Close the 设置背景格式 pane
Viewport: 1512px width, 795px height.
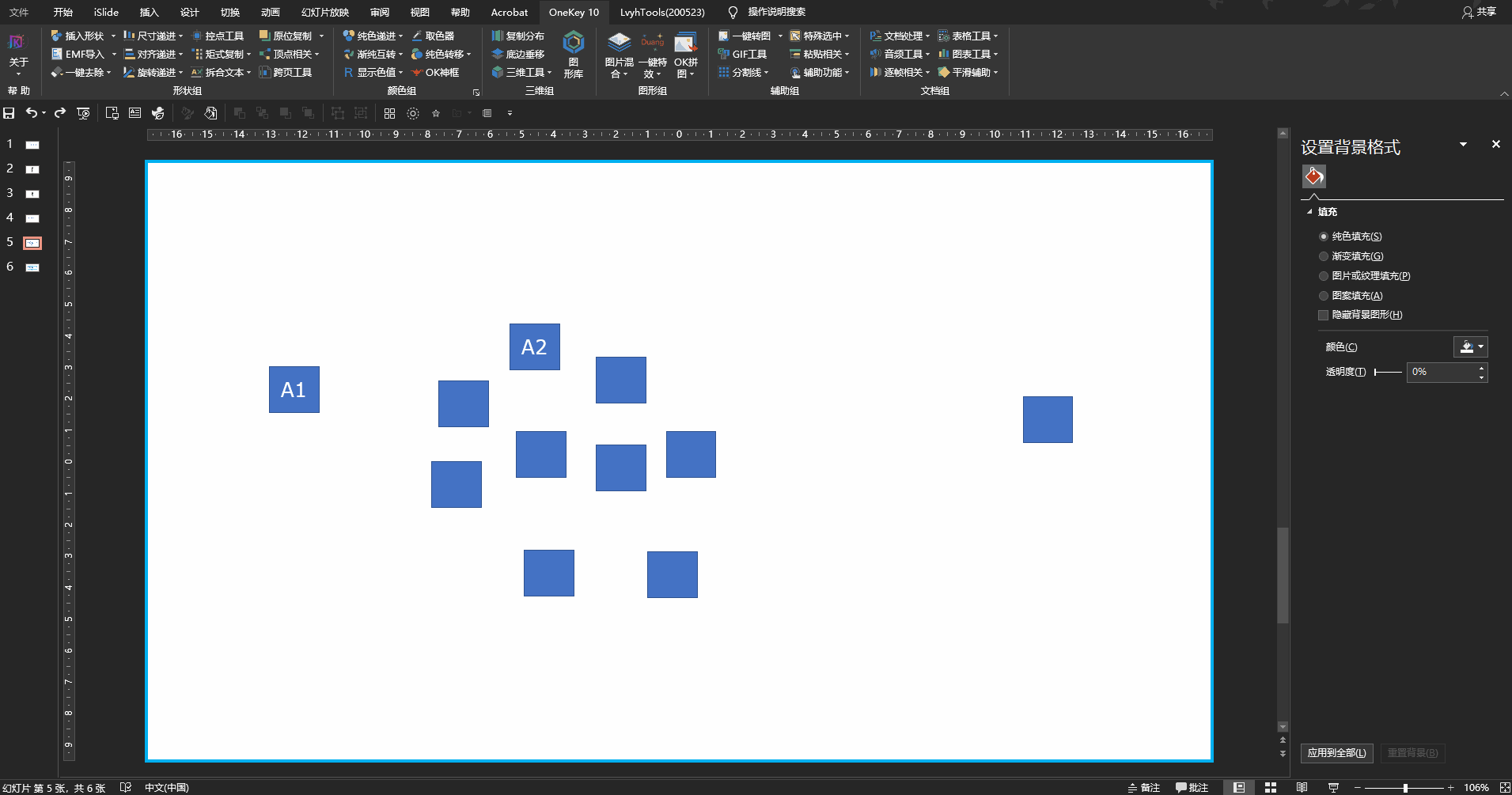click(1495, 144)
